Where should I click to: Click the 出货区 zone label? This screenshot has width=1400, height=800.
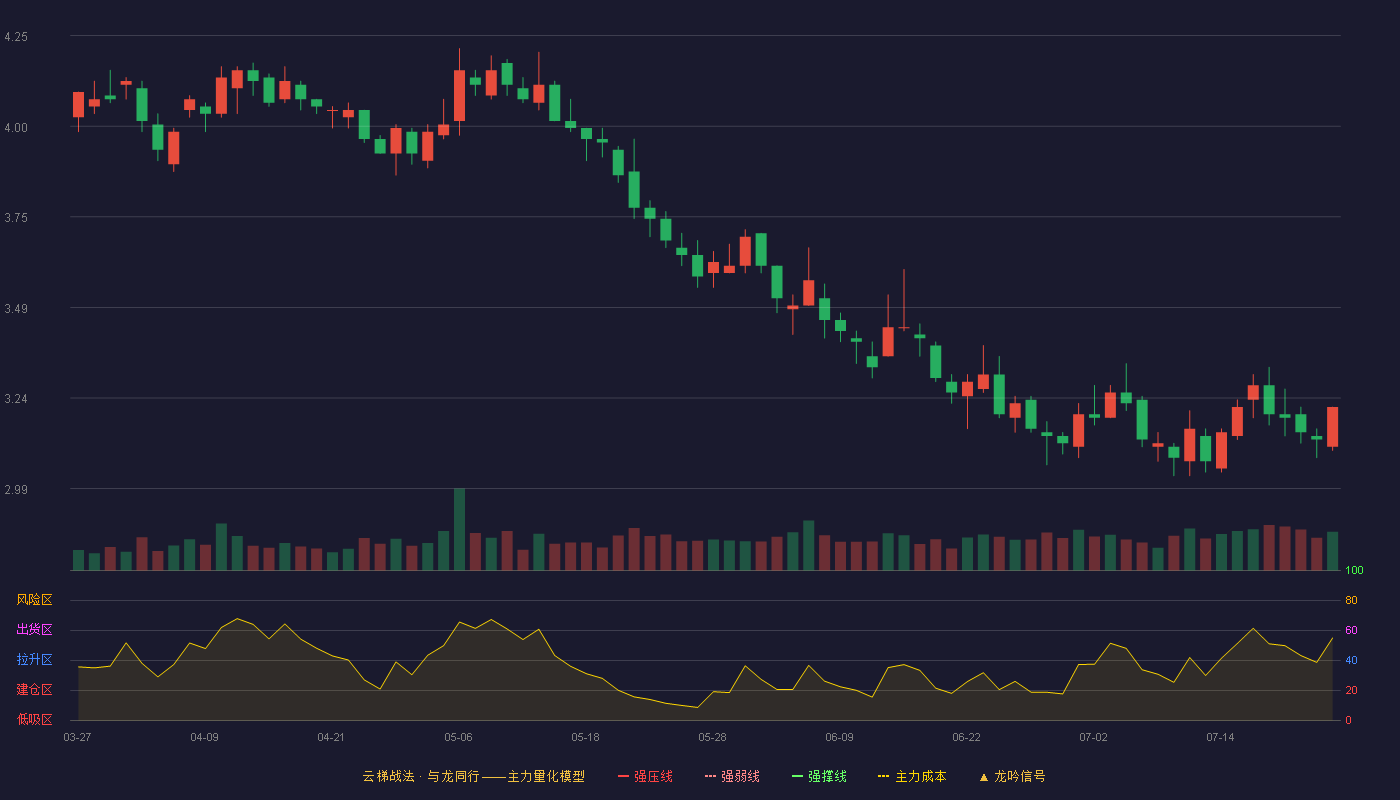tap(34, 630)
